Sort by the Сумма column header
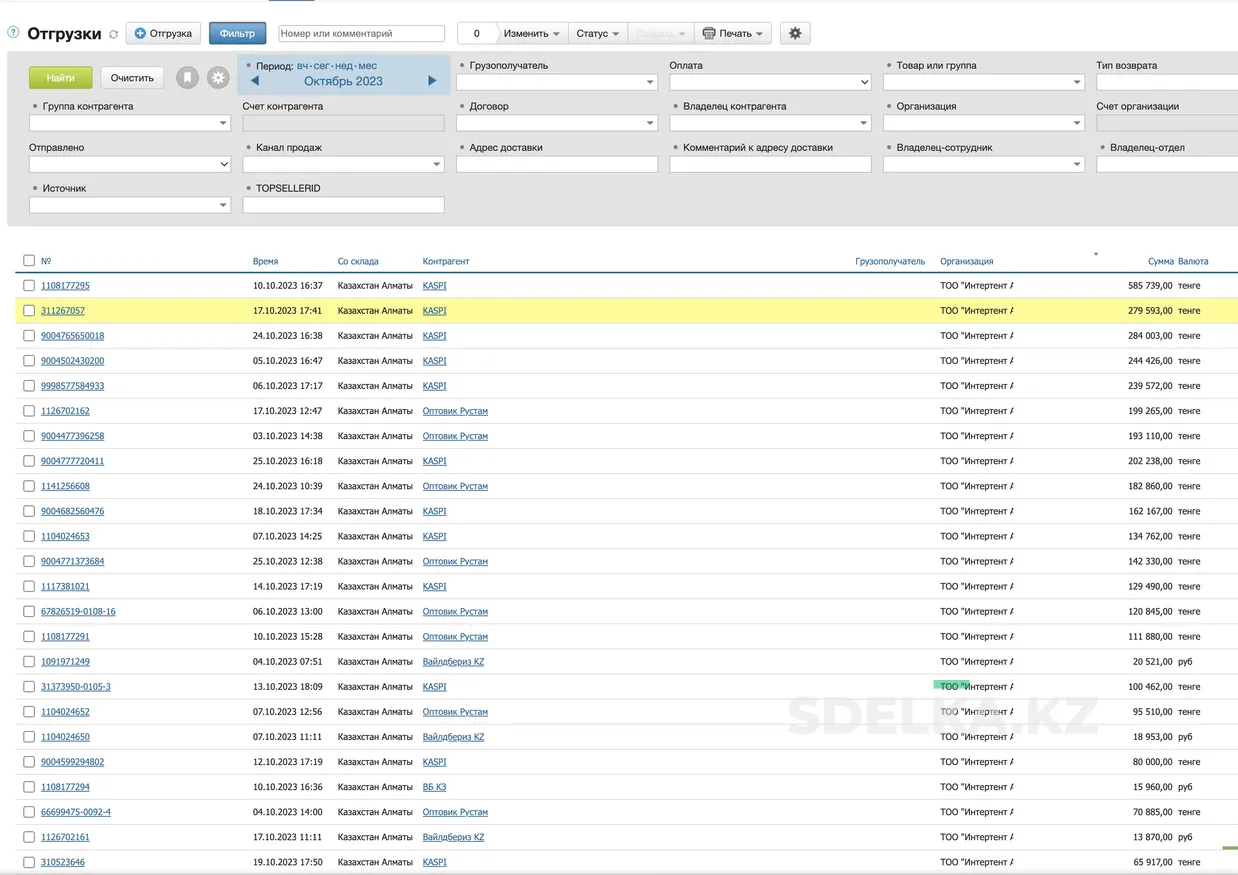This screenshot has height=875, width=1238. [1161, 261]
